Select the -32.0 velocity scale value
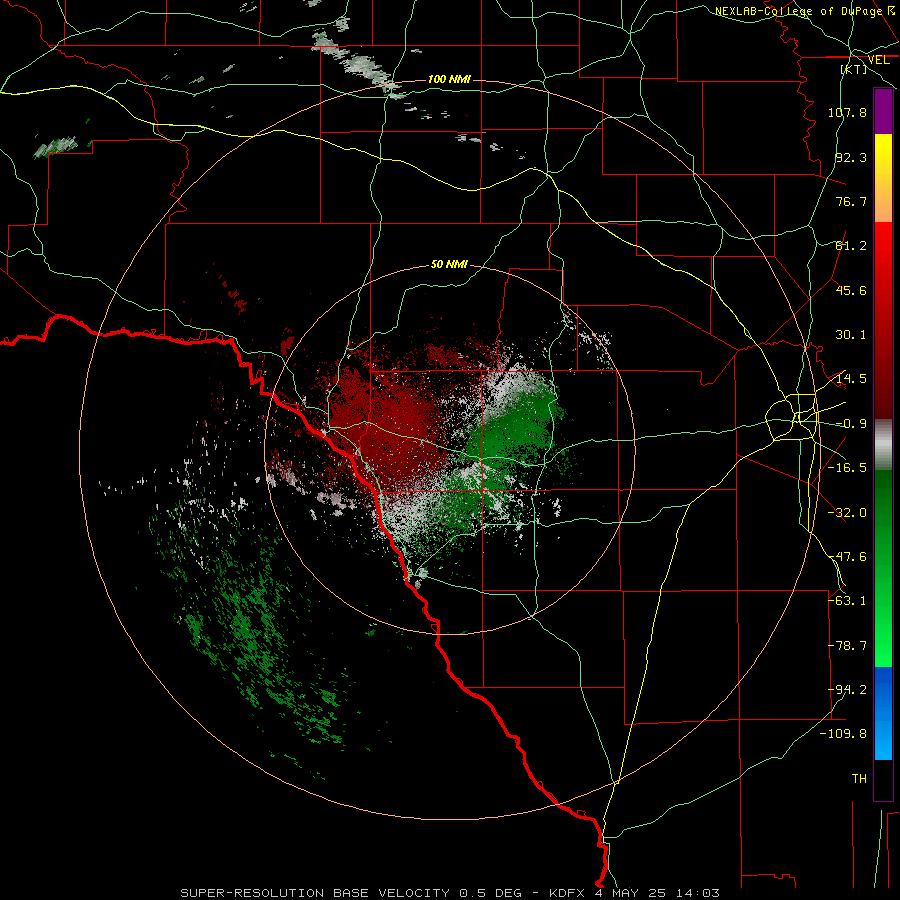The height and width of the screenshot is (900, 900). [x=847, y=513]
